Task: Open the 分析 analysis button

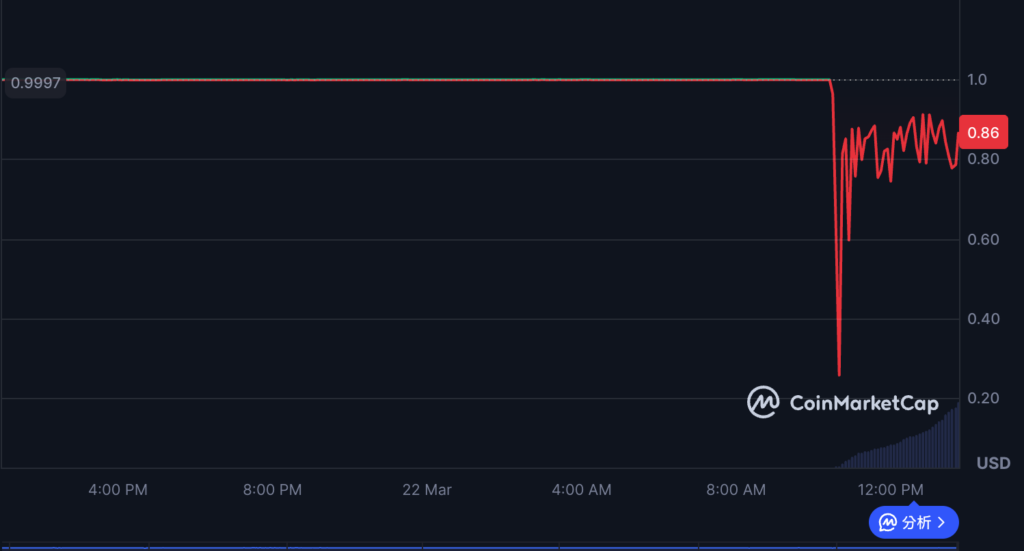Action: (913, 522)
